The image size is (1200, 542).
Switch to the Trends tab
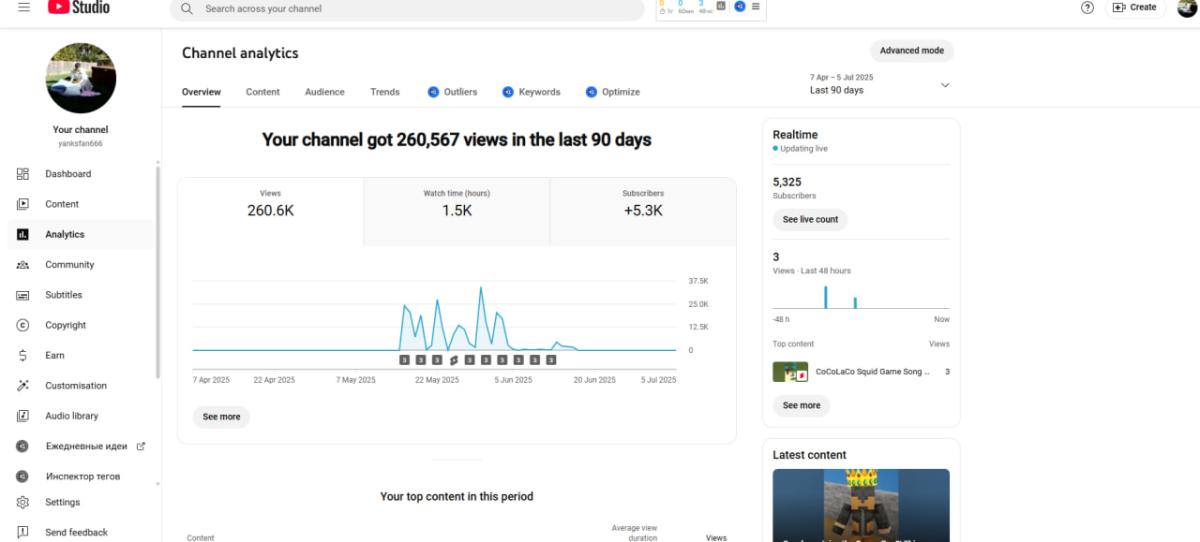click(385, 92)
